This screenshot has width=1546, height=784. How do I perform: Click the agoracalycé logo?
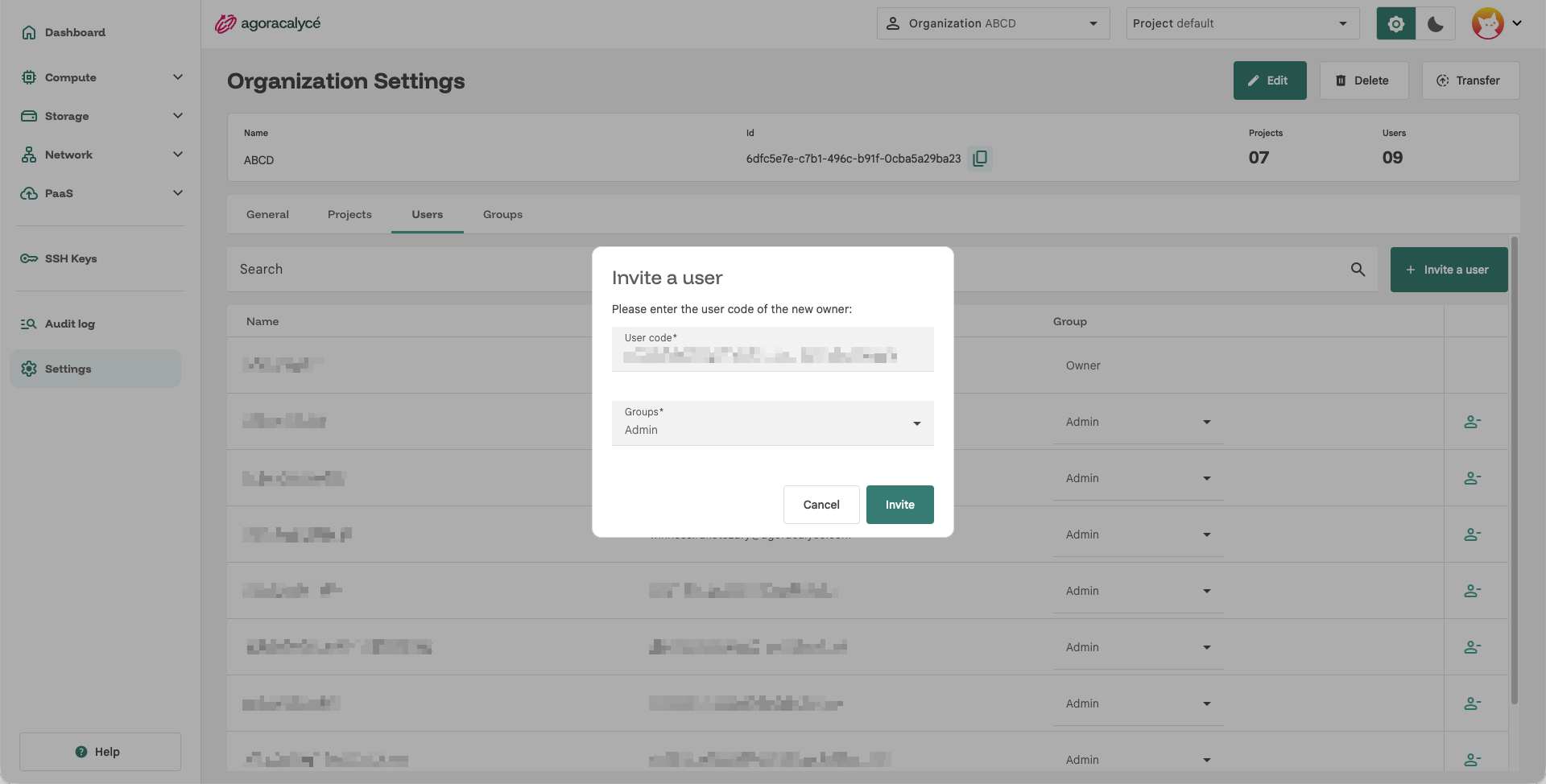[x=267, y=23]
